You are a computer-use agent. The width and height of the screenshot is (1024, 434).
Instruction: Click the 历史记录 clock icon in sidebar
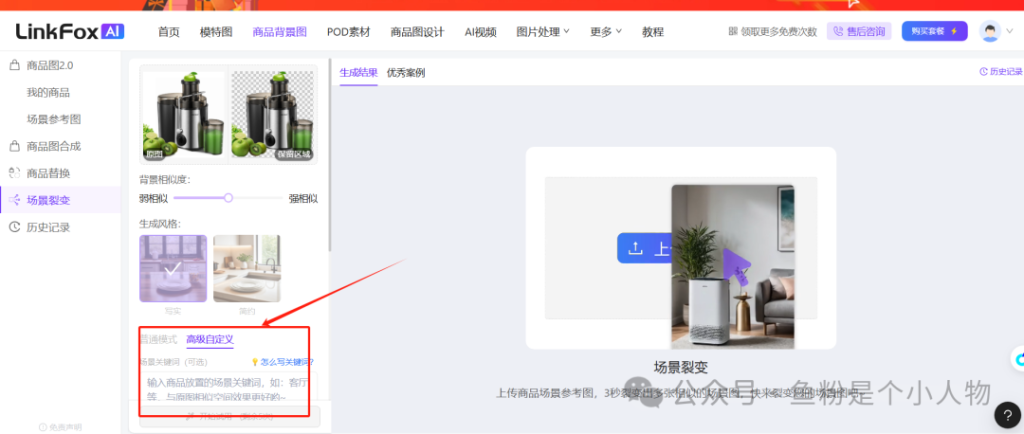coord(14,227)
